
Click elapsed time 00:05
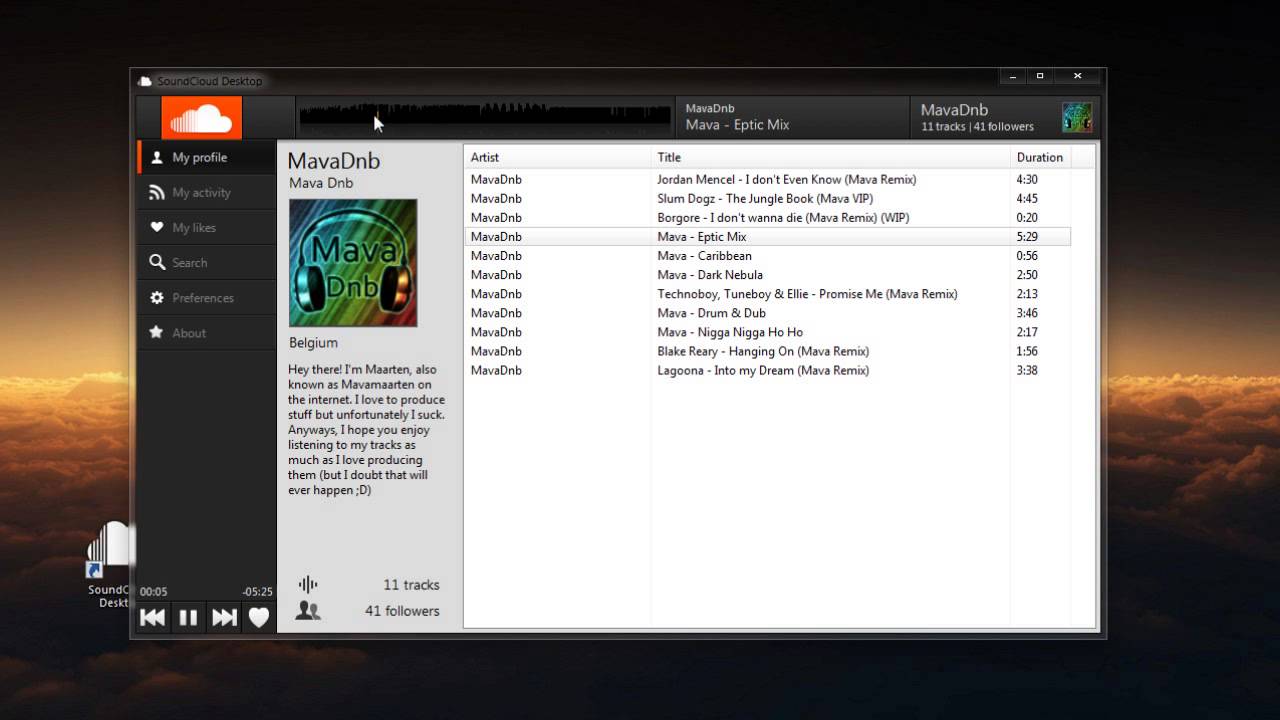(x=154, y=592)
